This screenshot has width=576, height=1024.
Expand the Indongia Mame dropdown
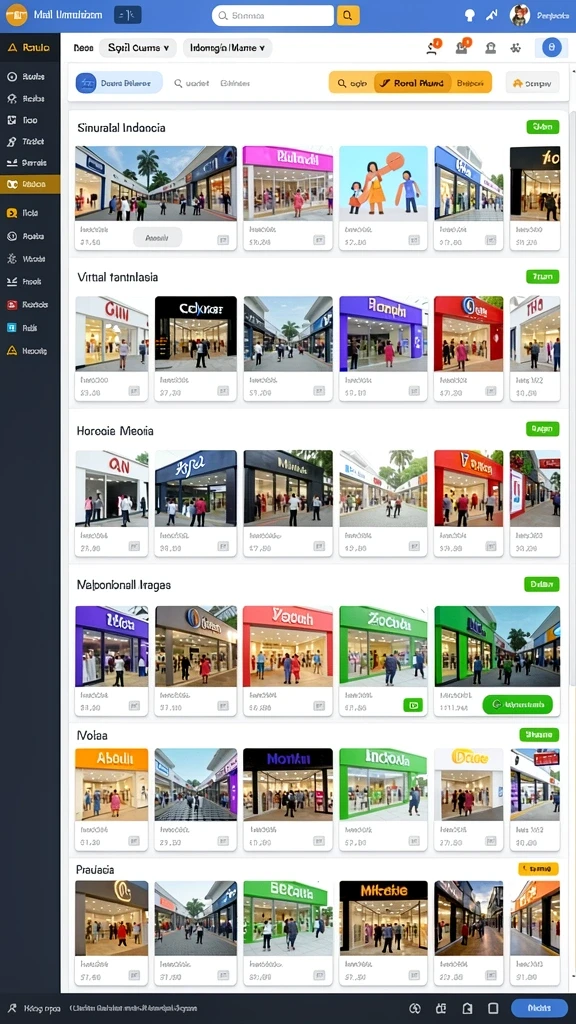[x=227, y=48]
